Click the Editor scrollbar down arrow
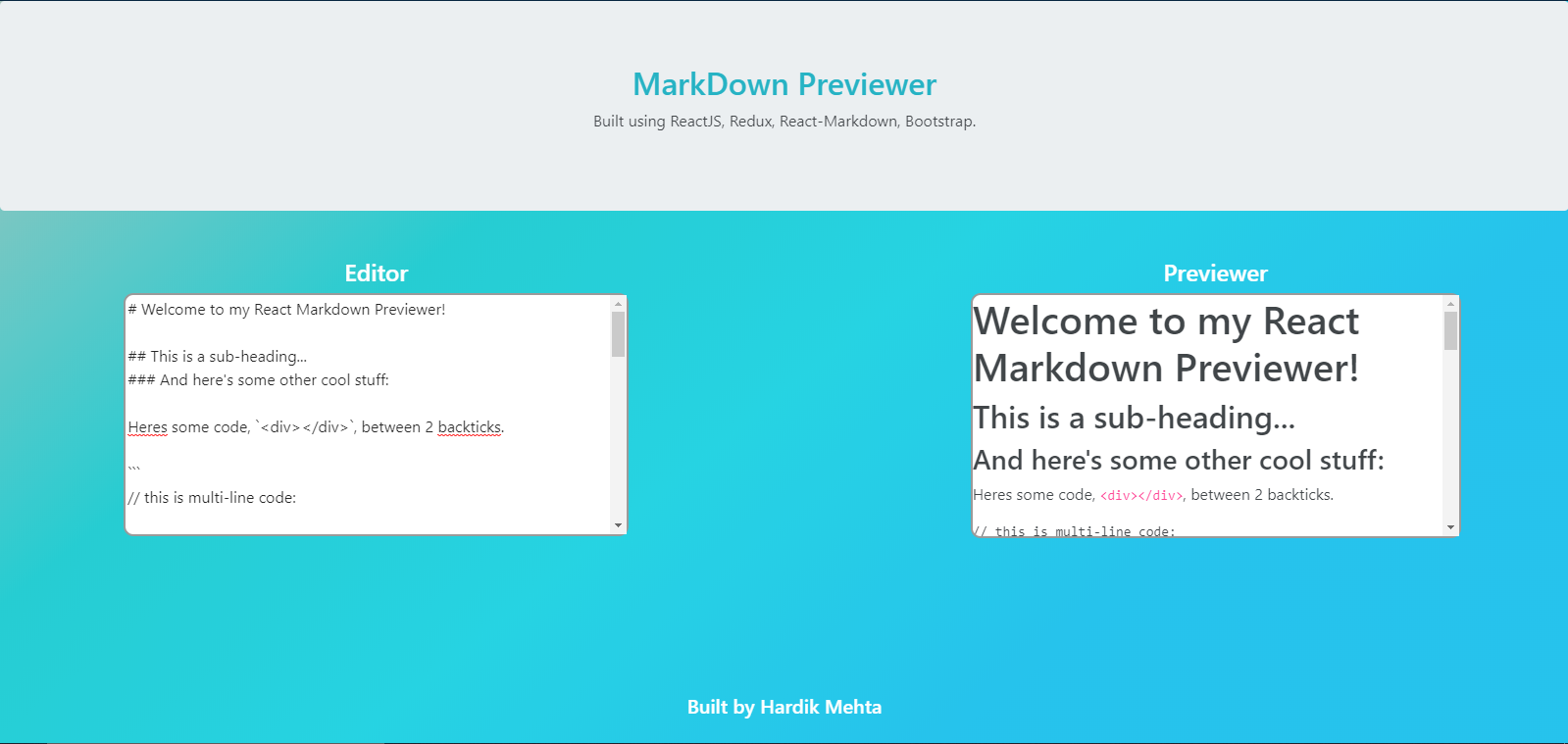The height and width of the screenshot is (744, 1568). point(618,525)
